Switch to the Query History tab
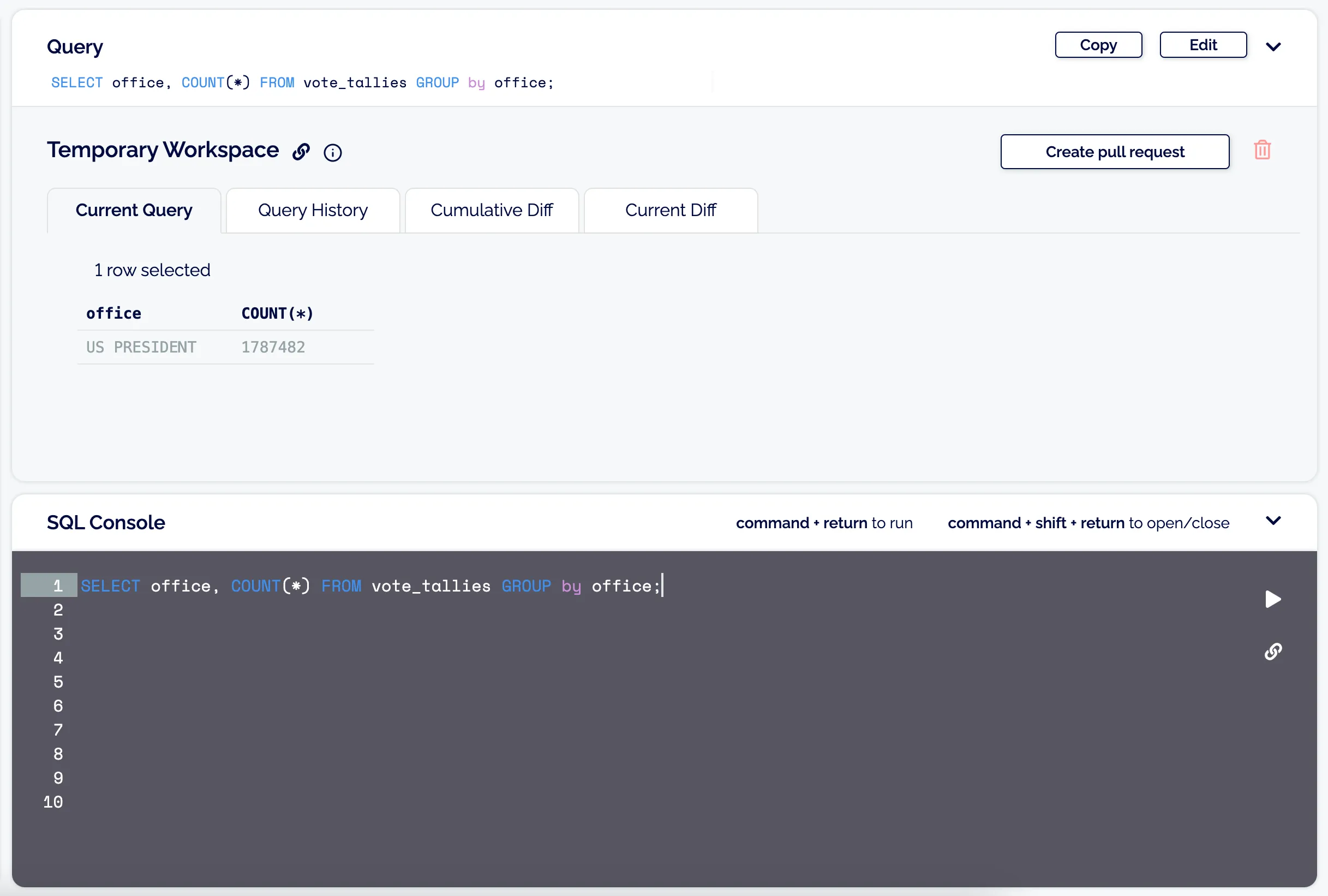Viewport: 1328px width, 896px height. [x=312, y=210]
